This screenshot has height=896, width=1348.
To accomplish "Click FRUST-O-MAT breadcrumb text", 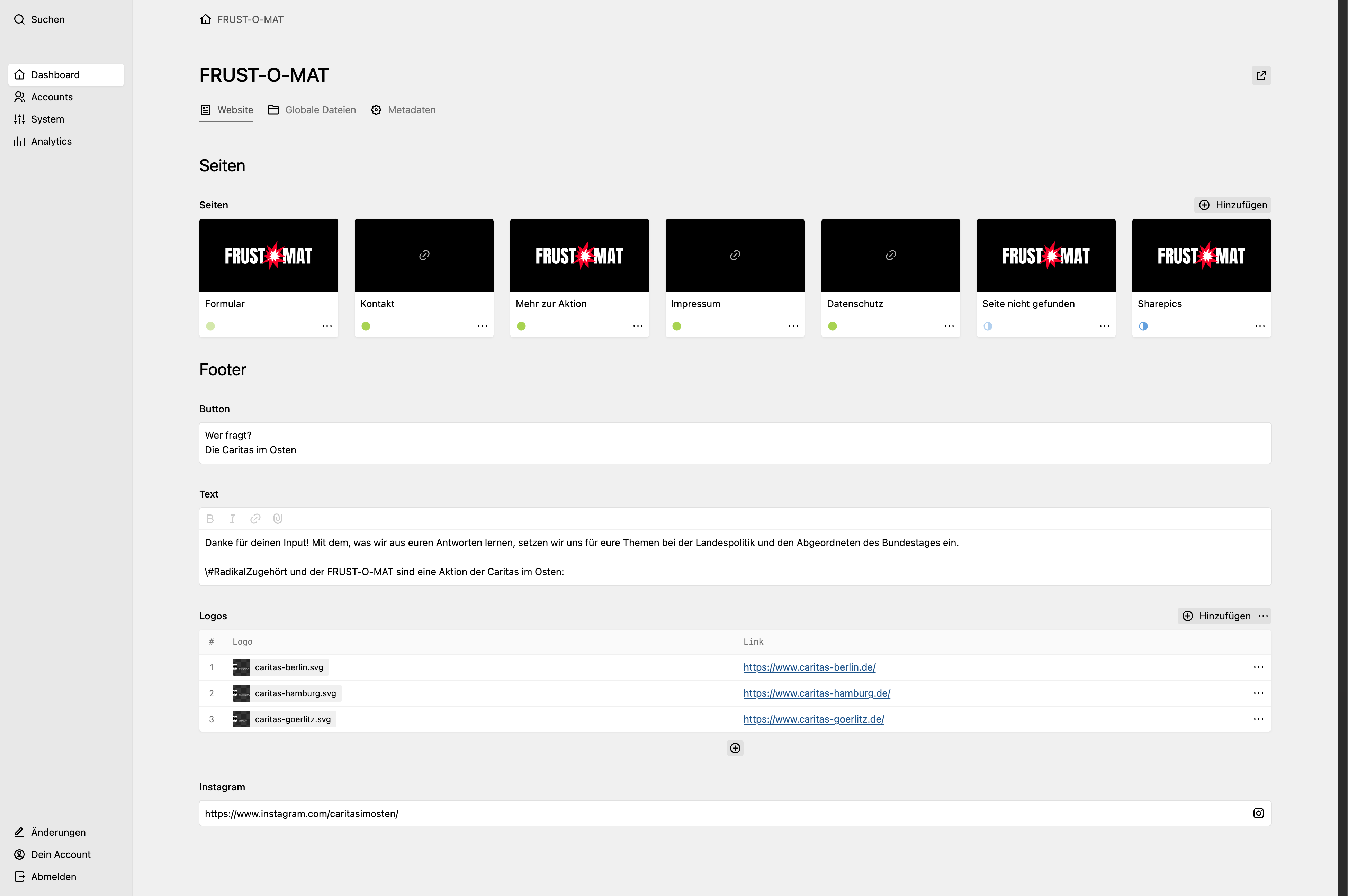I will pos(250,19).
